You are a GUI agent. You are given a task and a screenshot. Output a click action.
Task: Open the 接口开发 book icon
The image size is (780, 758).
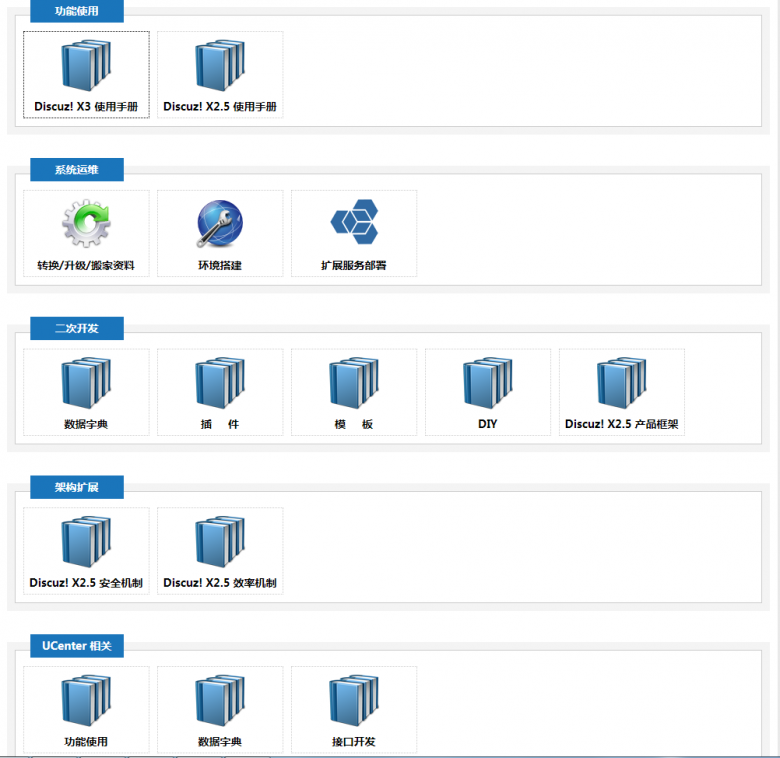pos(354,700)
